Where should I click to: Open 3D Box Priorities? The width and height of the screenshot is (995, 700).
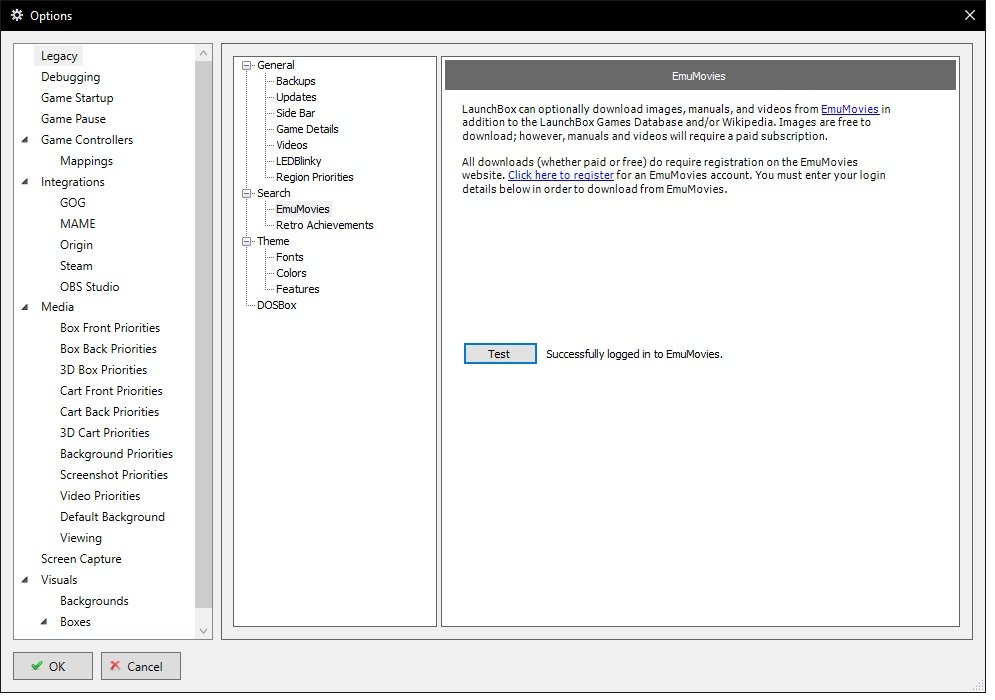[103, 369]
